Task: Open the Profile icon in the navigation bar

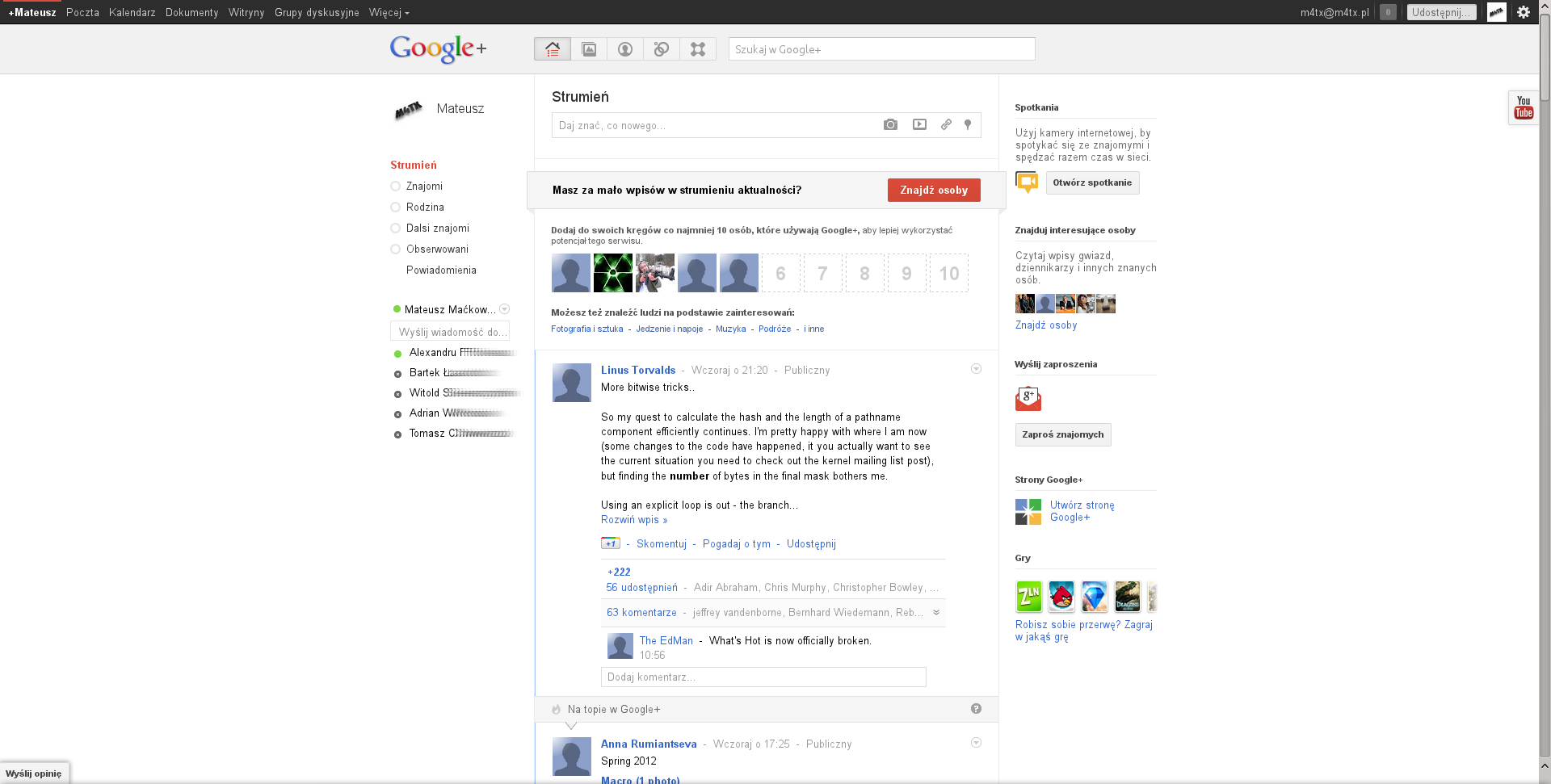Action: pos(625,49)
